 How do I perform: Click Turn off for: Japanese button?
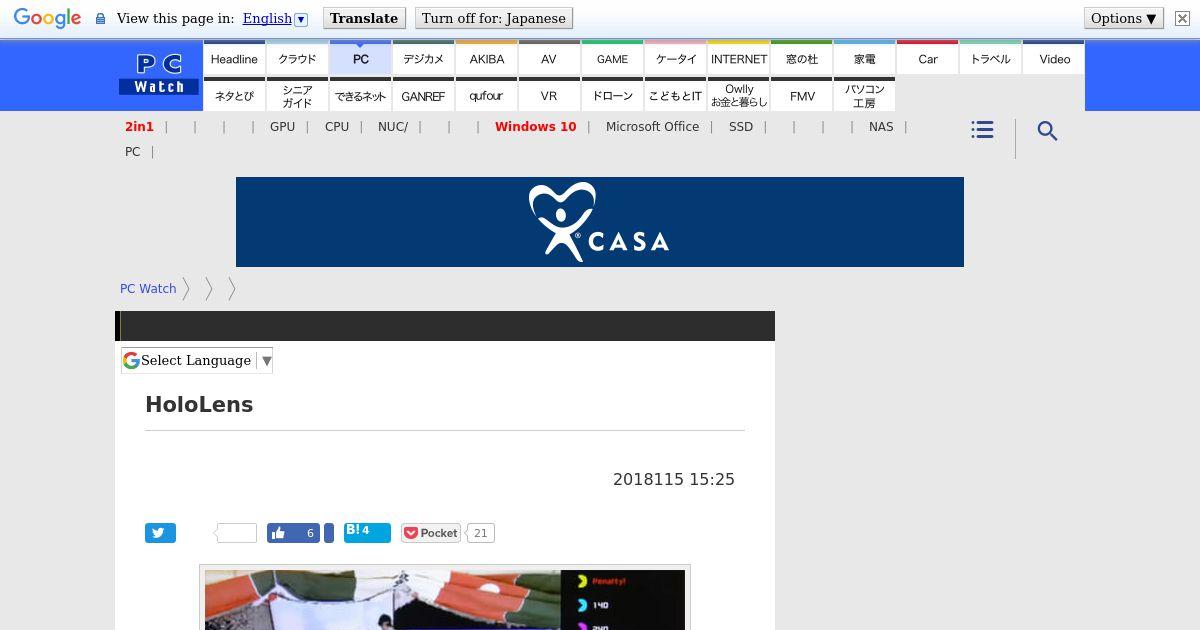[x=494, y=18]
